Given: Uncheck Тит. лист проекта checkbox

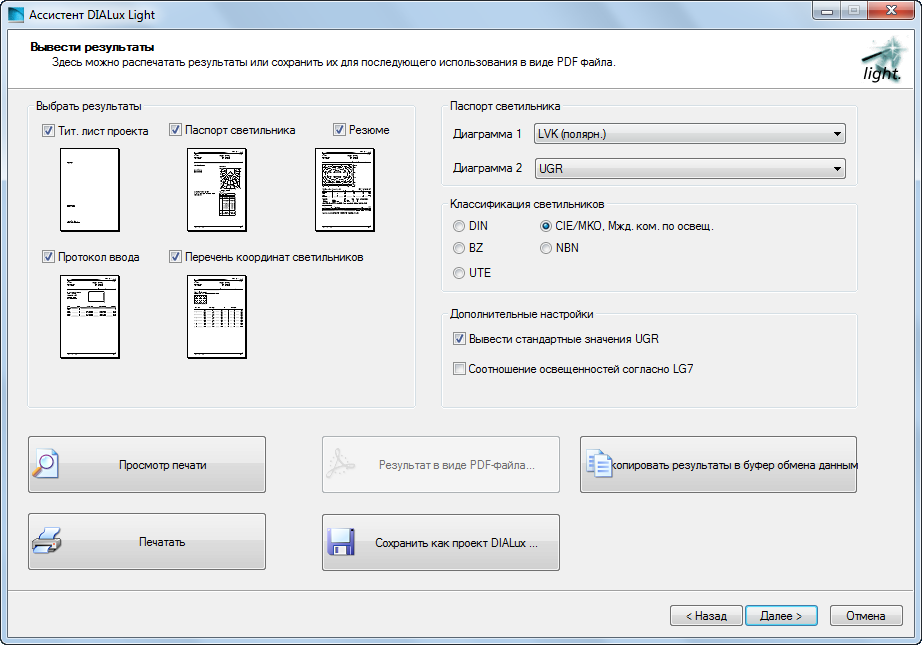Looking at the screenshot, I should pos(49,130).
